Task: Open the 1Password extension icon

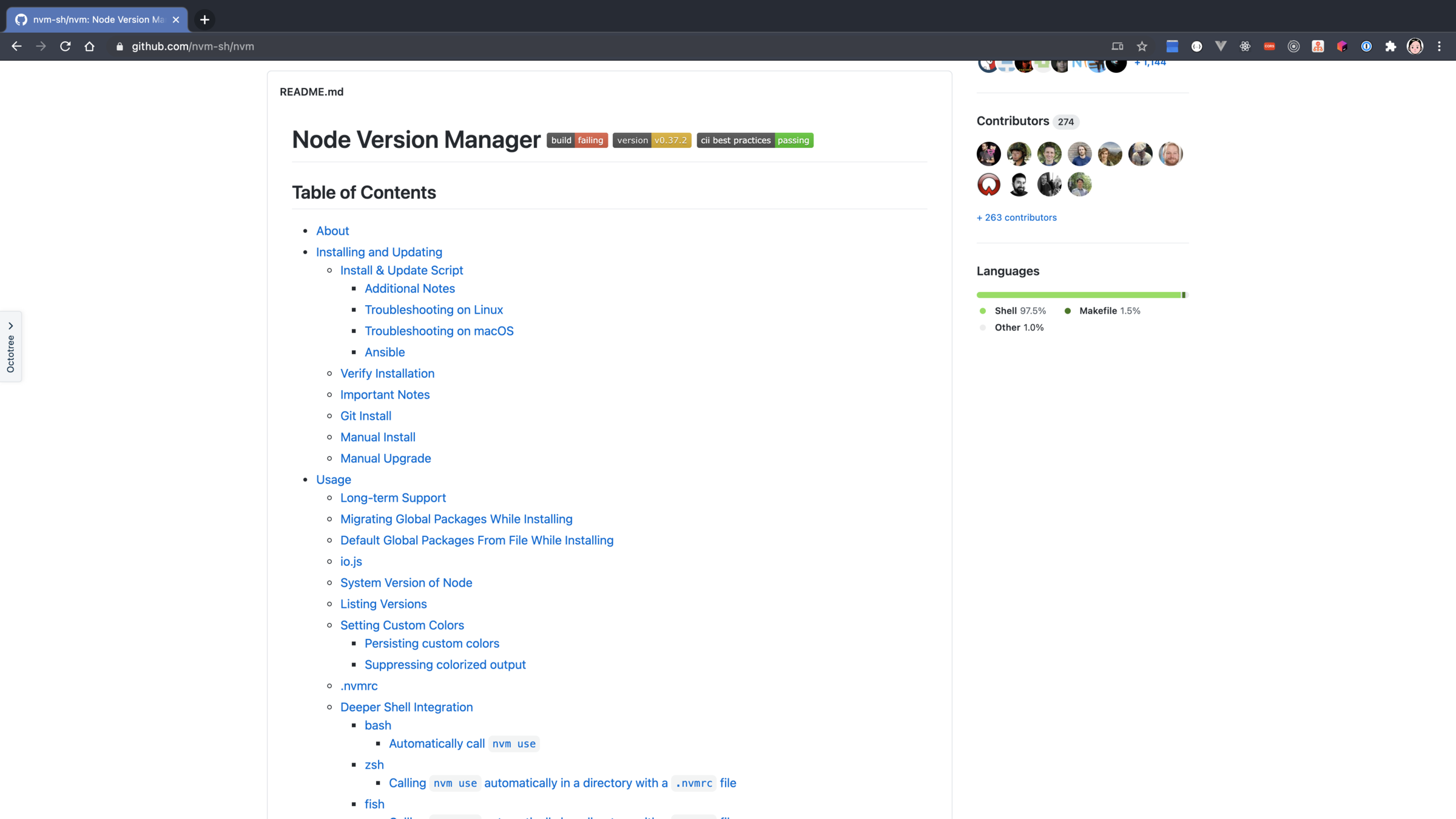Action: tap(1366, 46)
